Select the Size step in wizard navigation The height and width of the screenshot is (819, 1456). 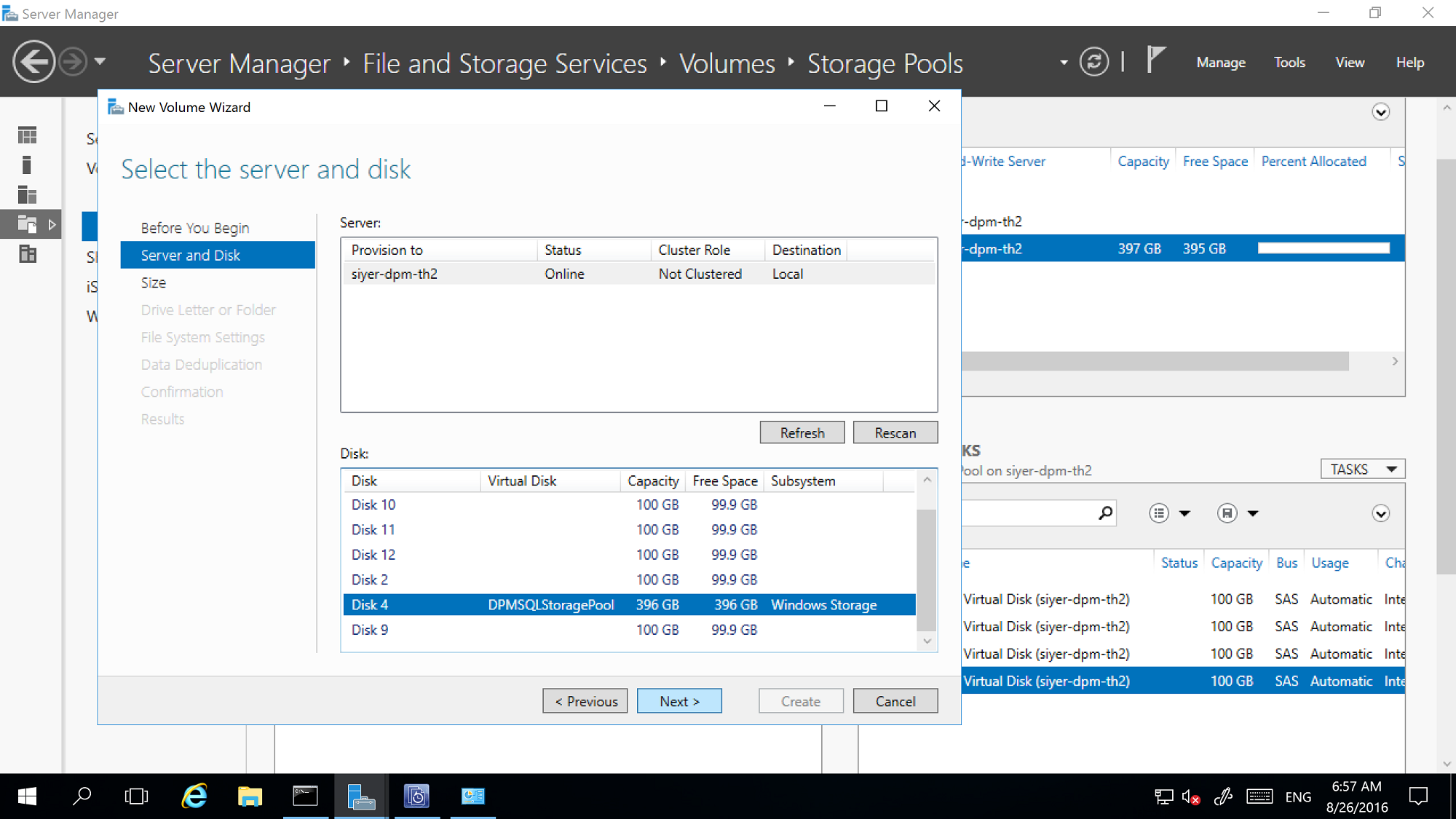(153, 282)
